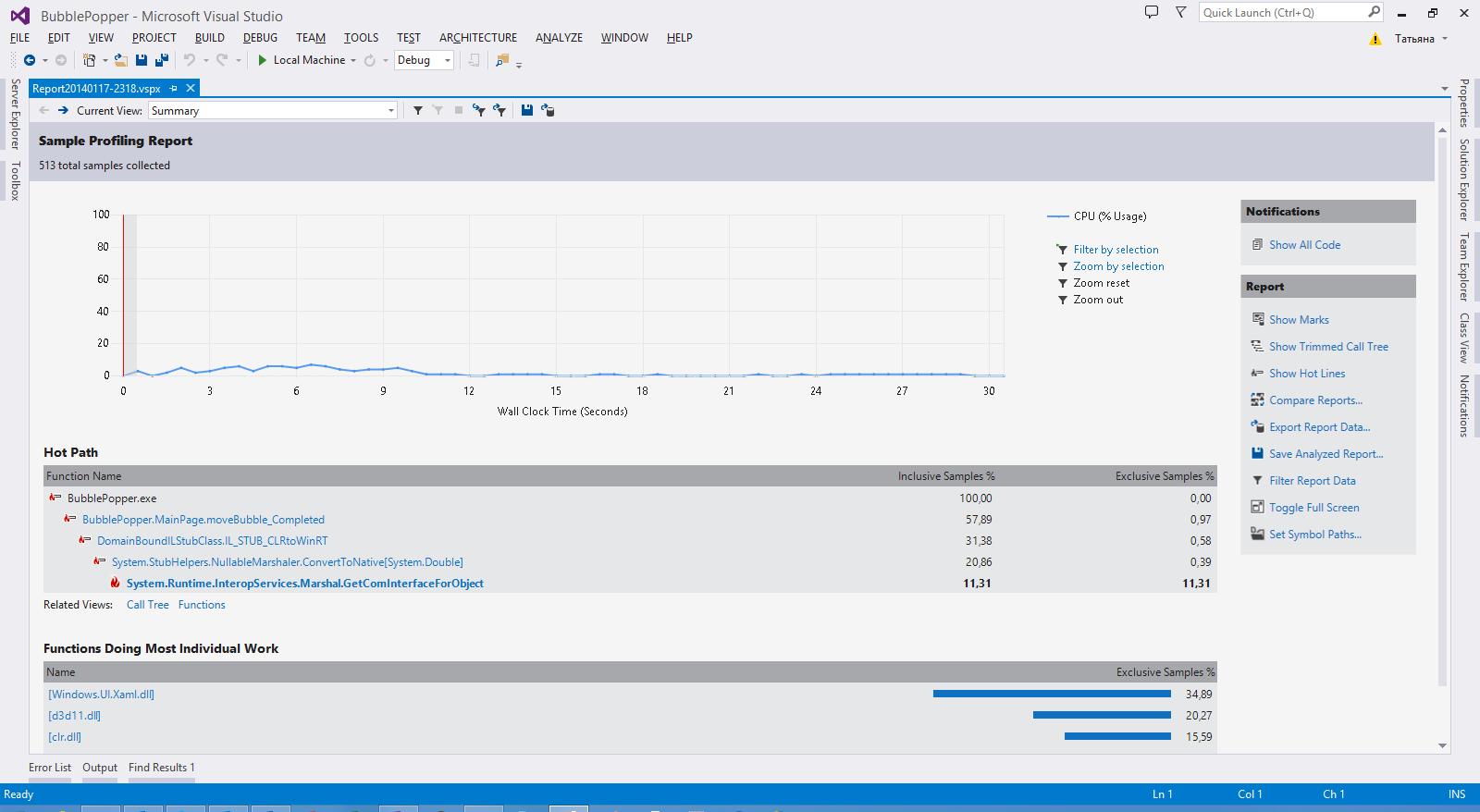
Task: Click the Marshal.GetComInterfaceForObject hot path link
Action: [305, 584]
